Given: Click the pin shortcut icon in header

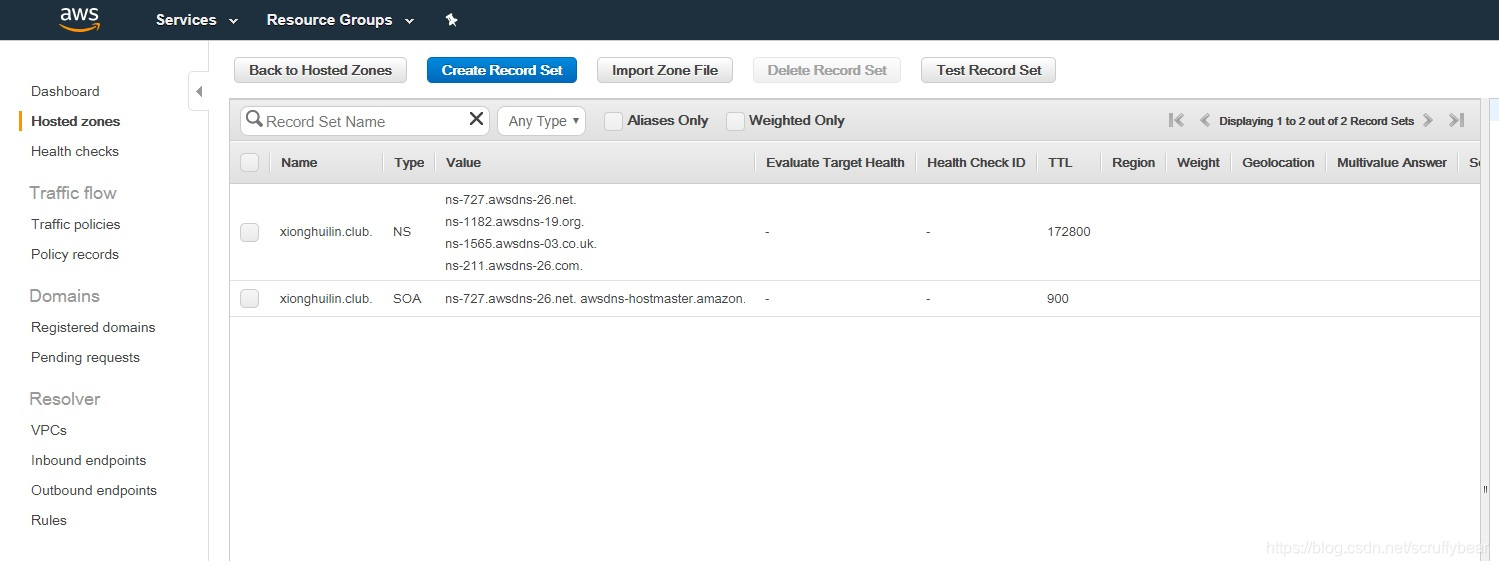Looking at the screenshot, I should pyautogui.click(x=451, y=20).
